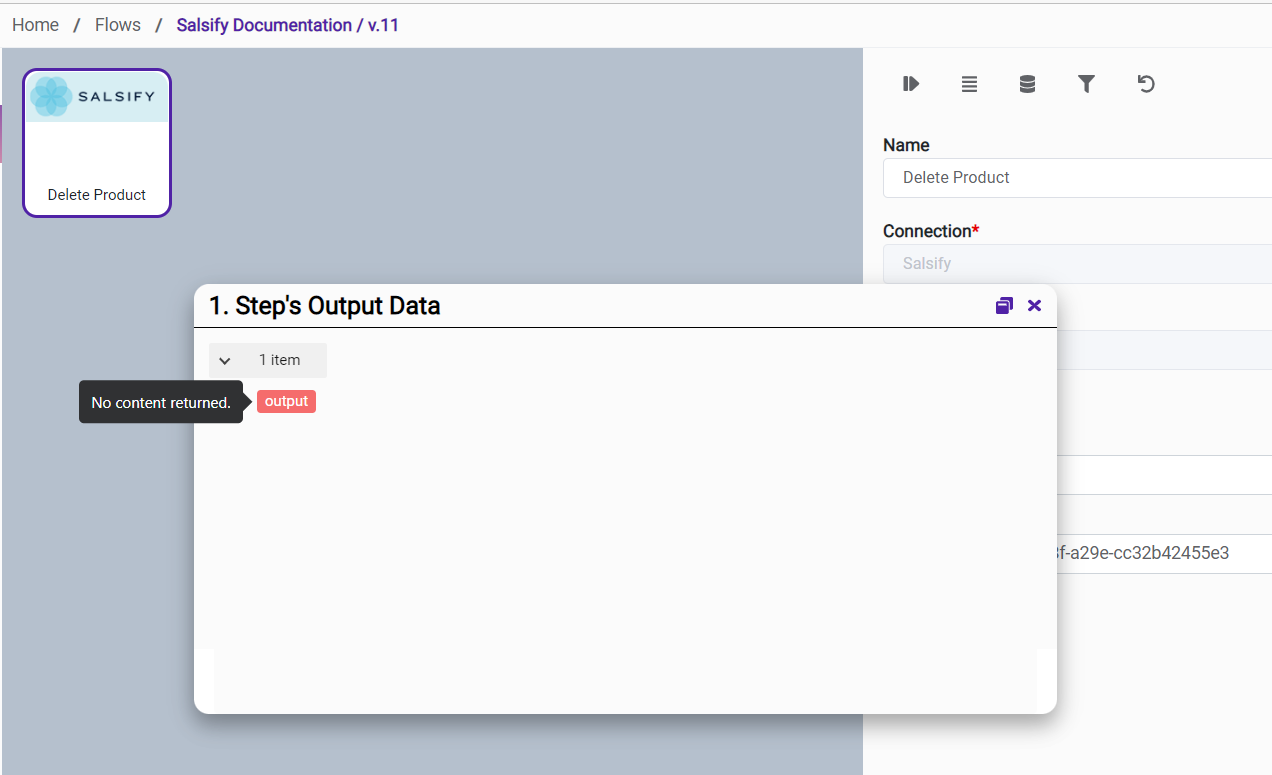Go to Home in the breadcrumb
This screenshot has width=1272, height=775.
pyautogui.click(x=35, y=25)
